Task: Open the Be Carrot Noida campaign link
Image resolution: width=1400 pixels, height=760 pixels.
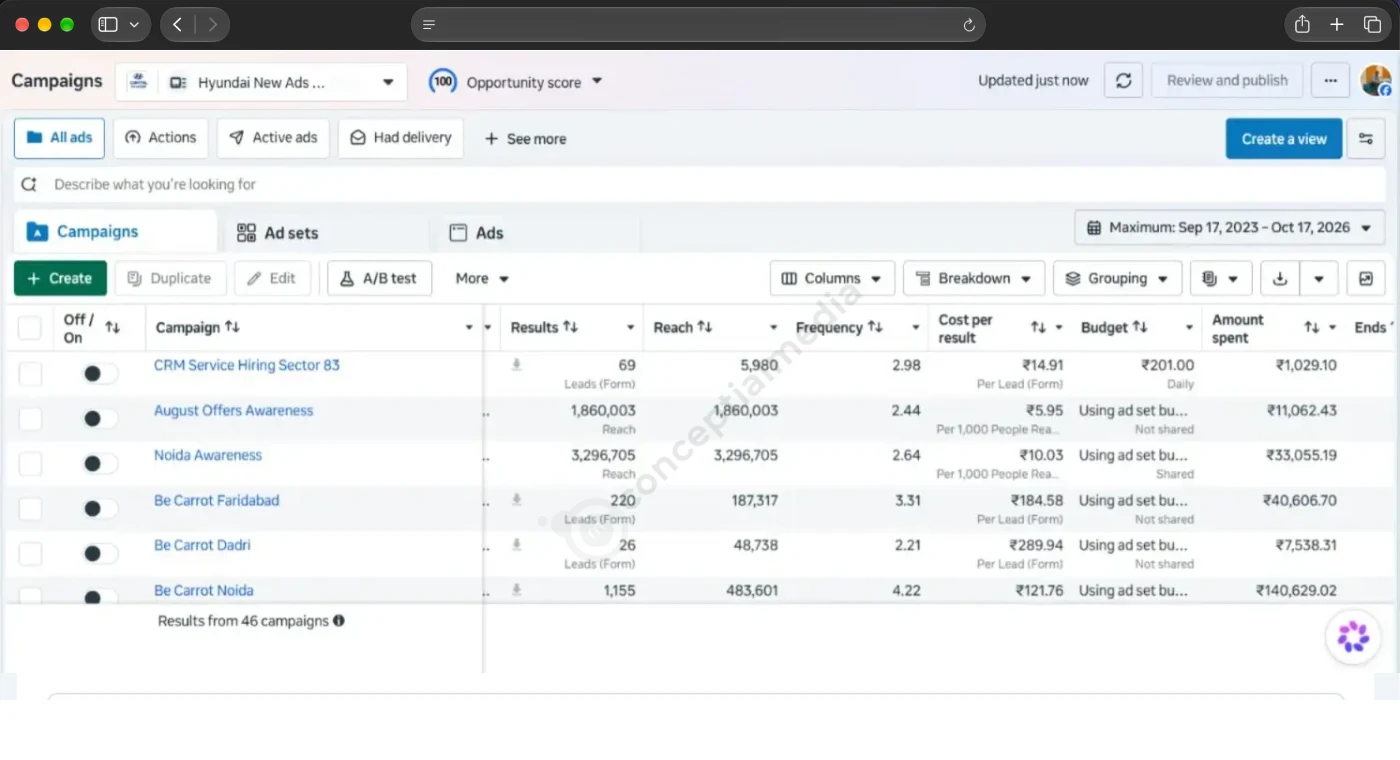Action: point(204,590)
